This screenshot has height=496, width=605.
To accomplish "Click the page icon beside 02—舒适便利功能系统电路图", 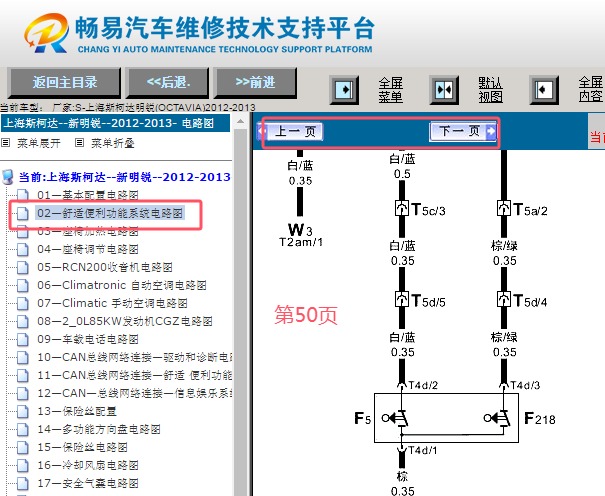I will 23,213.
